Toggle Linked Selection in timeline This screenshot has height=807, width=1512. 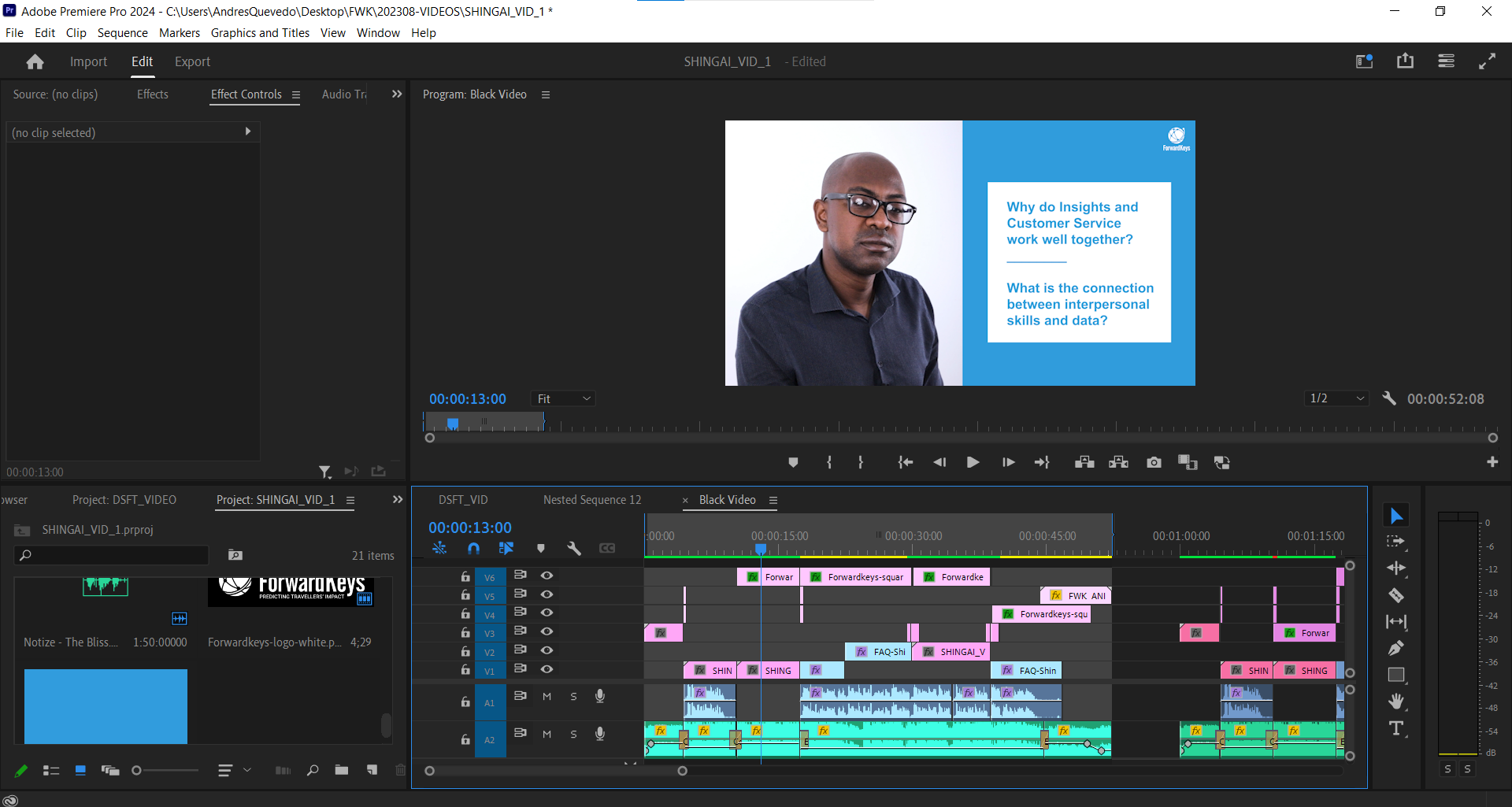[x=506, y=548]
